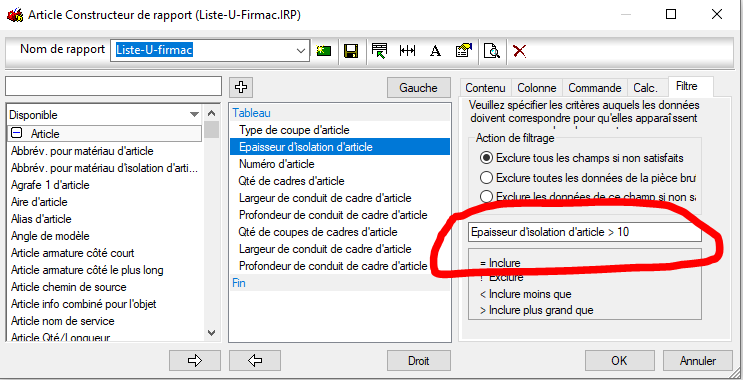
Task: Select 'Exclure toutes les données de la pièce' option
Action: 486,178
